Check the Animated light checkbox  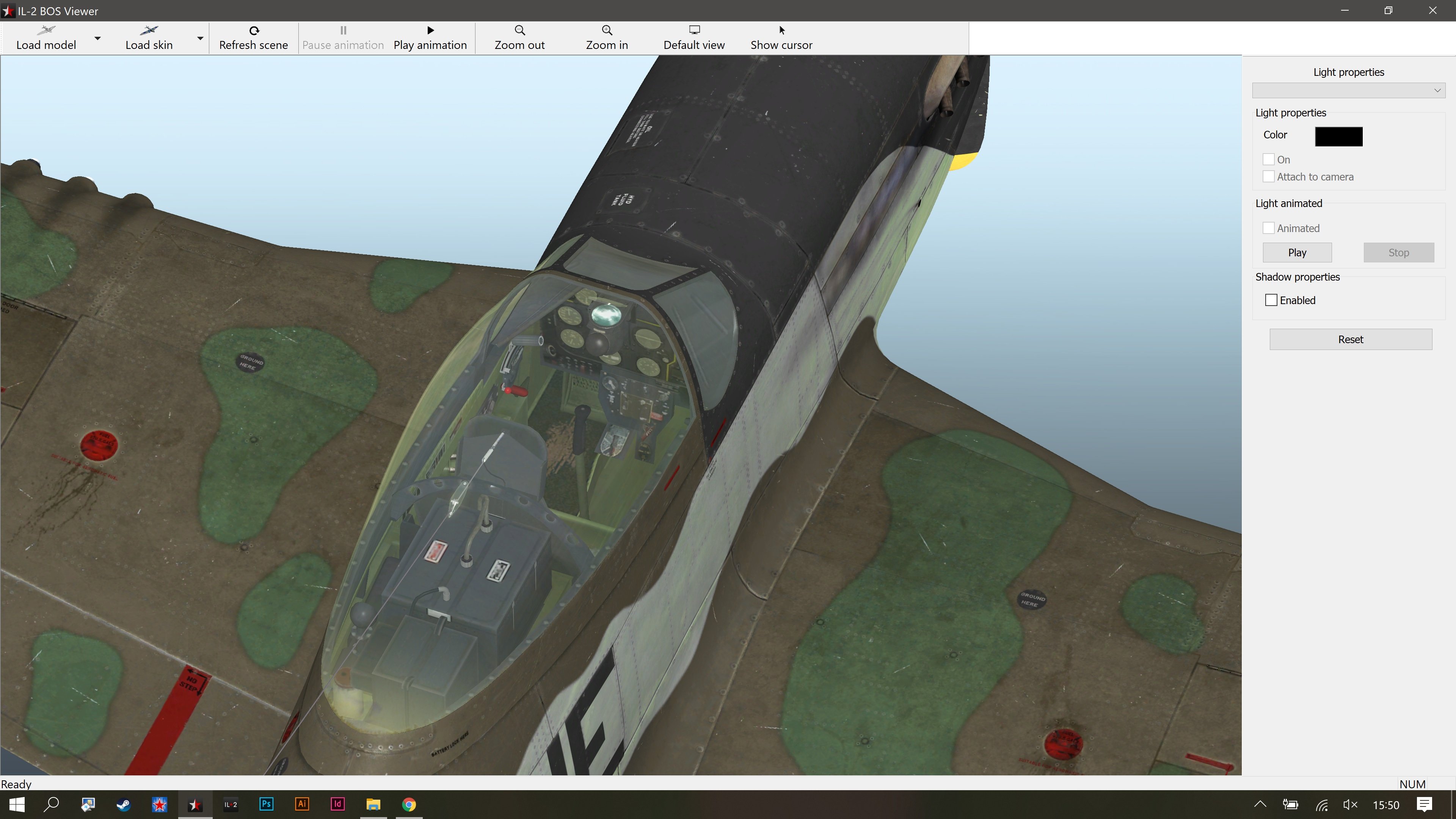point(1268,228)
